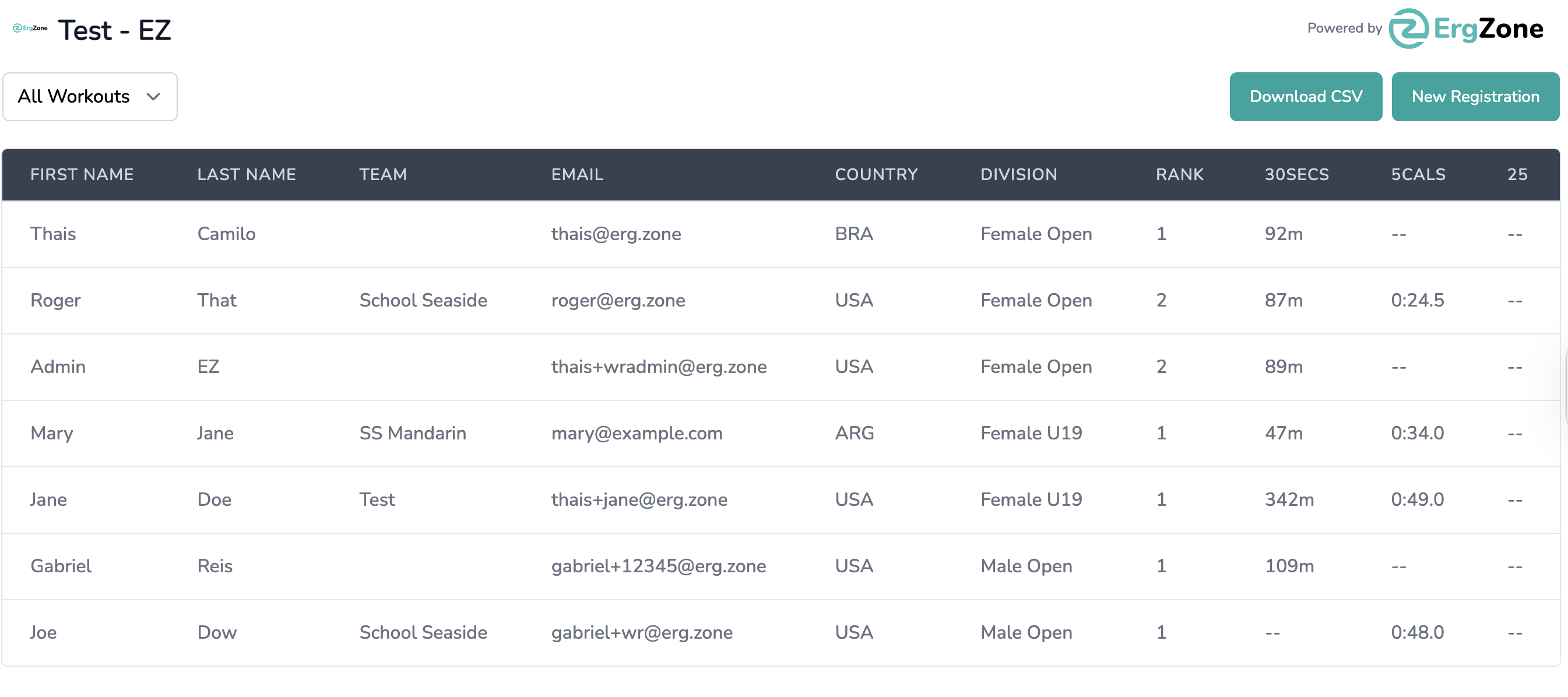
Task: Click the DIVISION column header
Action: (x=1018, y=175)
